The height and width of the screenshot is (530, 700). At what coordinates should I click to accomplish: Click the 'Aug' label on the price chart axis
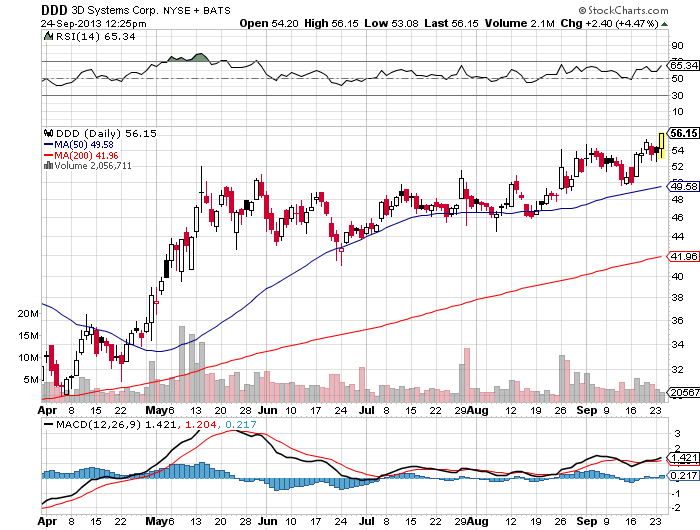tap(479, 410)
